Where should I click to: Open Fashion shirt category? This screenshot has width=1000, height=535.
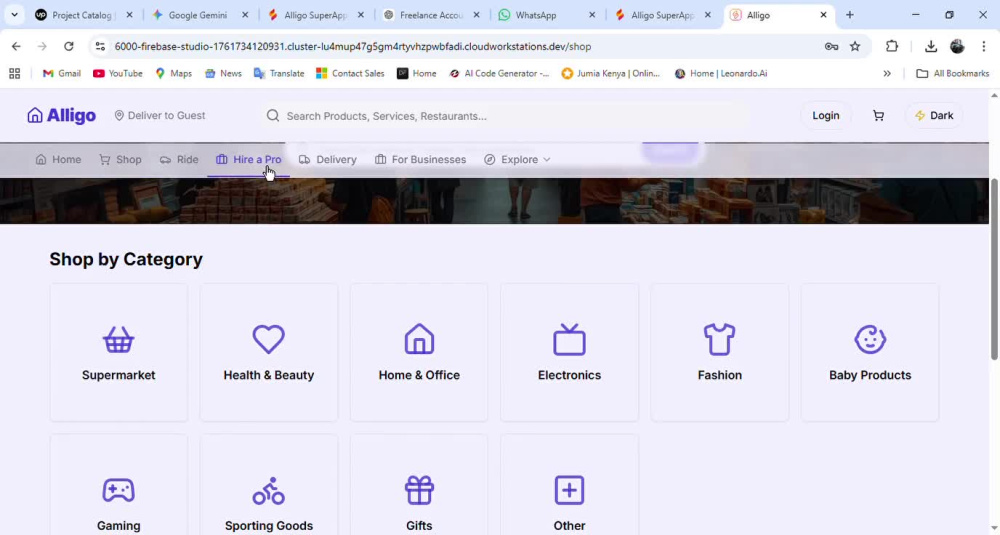point(719,353)
